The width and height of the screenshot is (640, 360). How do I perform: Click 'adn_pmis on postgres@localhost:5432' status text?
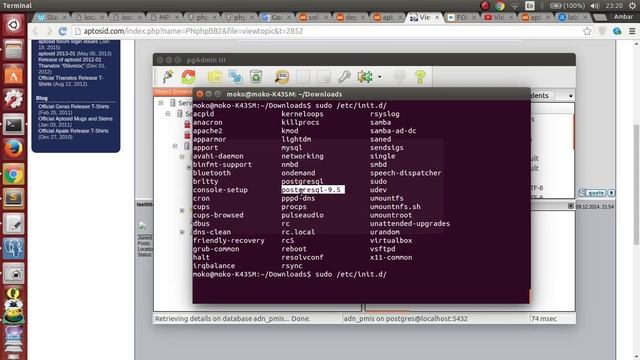tap(405, 319)
